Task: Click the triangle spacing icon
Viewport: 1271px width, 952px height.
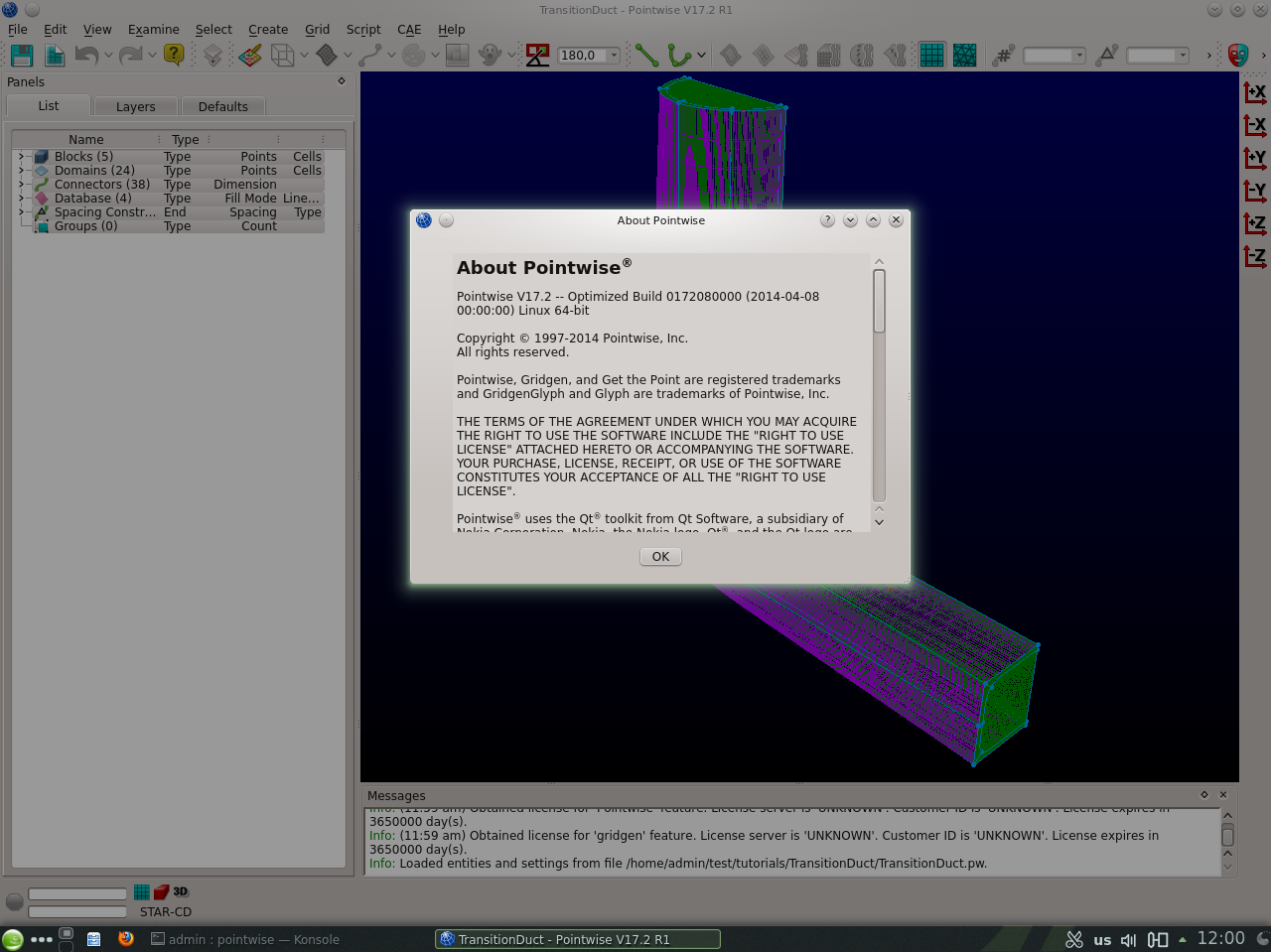Action: pos(1106,56)
